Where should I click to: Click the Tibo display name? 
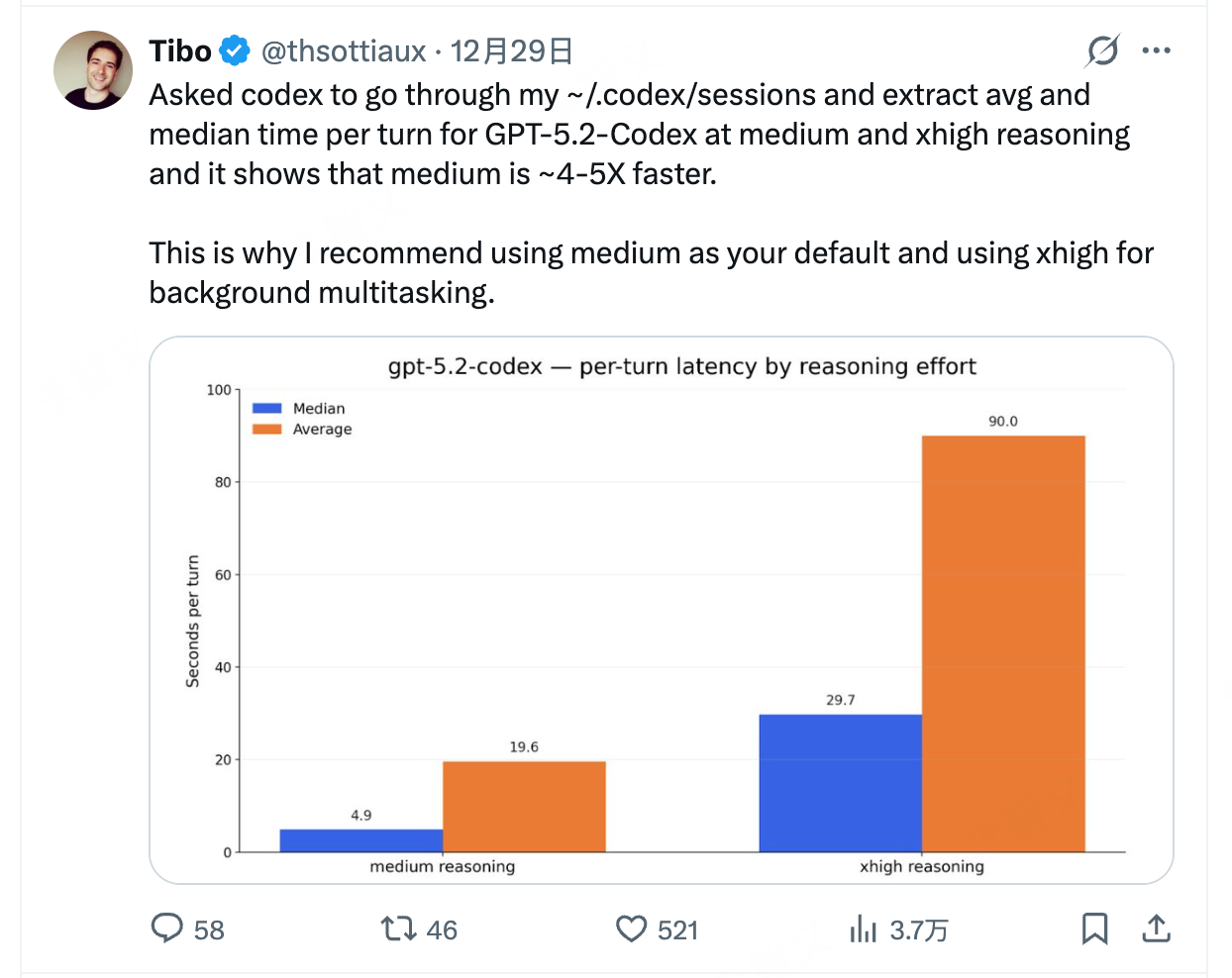(x=180, y=51)
